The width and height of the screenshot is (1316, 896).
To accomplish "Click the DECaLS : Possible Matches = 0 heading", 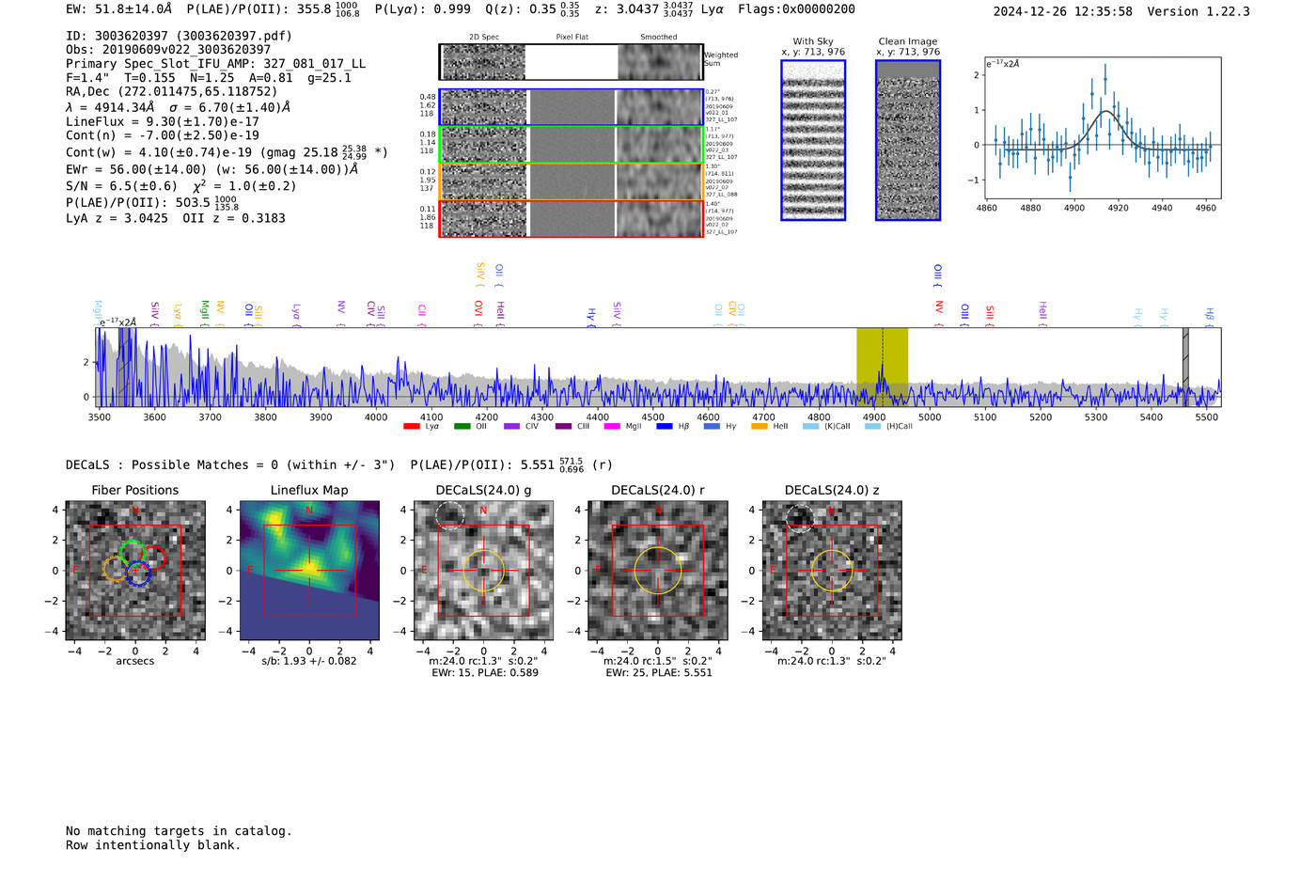I will (x=230, y=464).
